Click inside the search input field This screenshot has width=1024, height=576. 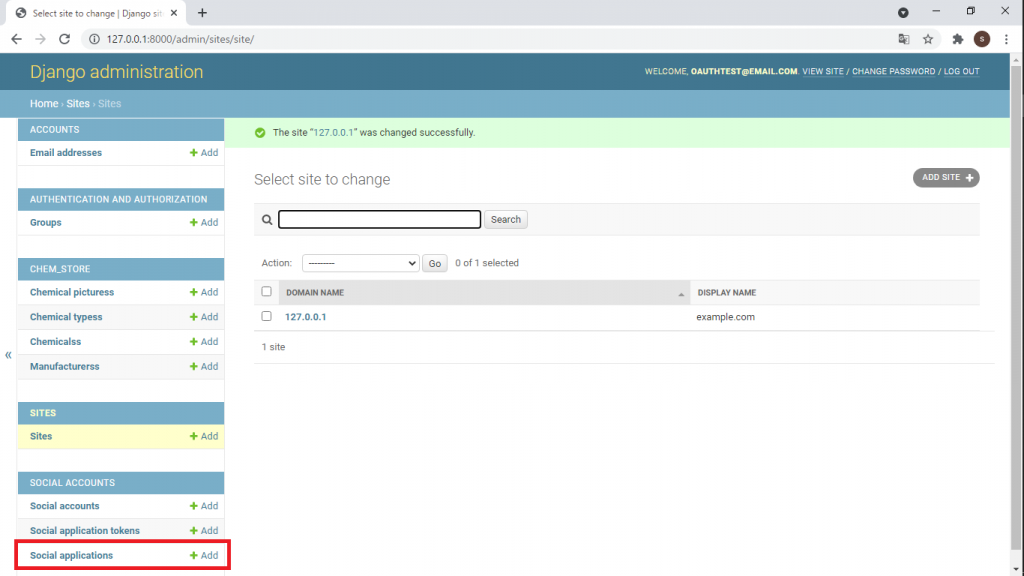pos(379,219)
